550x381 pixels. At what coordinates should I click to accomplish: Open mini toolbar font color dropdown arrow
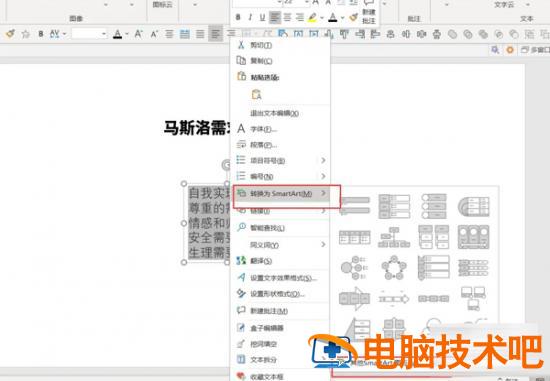[342, 18]
